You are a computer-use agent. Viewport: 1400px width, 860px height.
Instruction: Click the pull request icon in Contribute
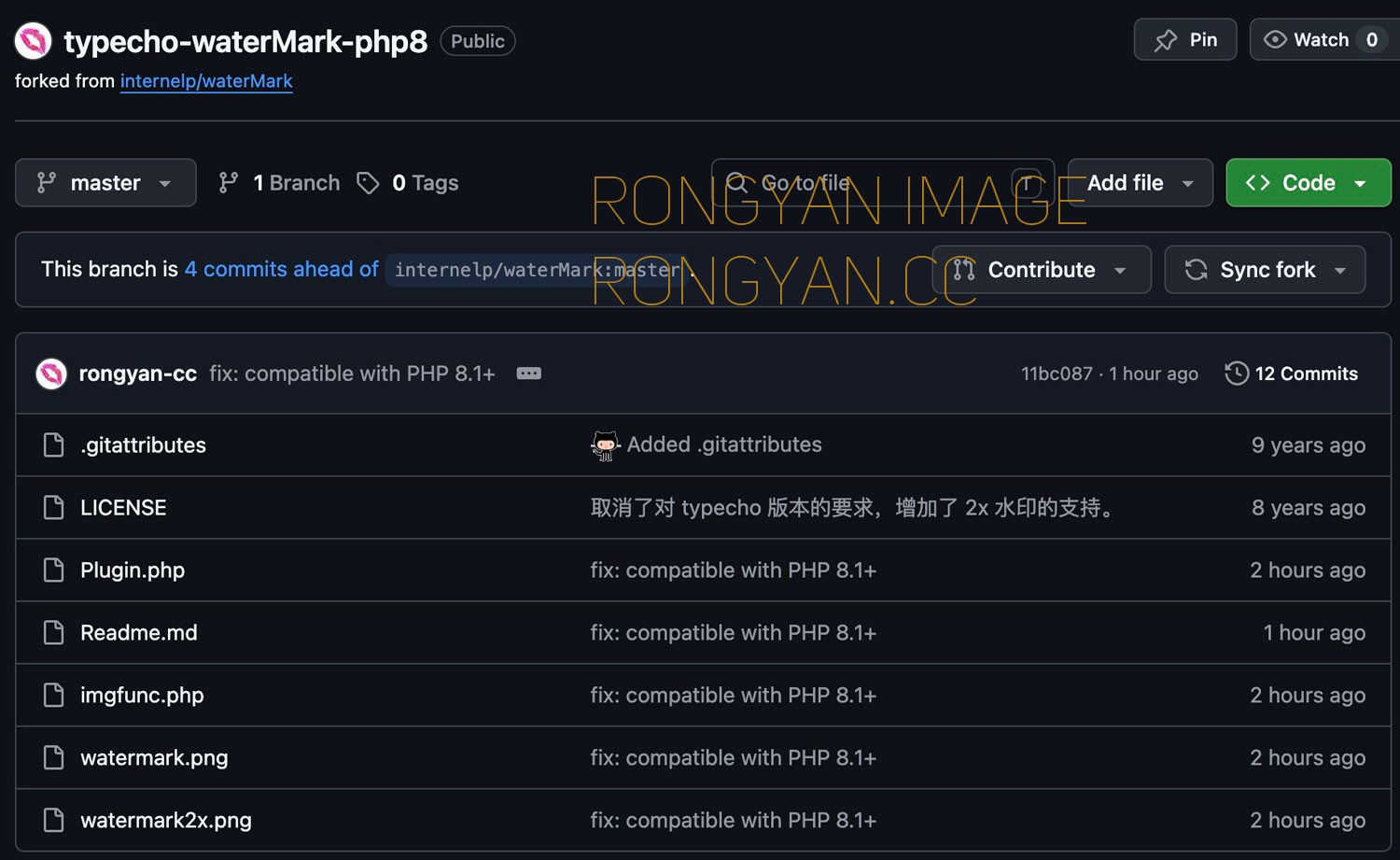click(x=964, y=270)
